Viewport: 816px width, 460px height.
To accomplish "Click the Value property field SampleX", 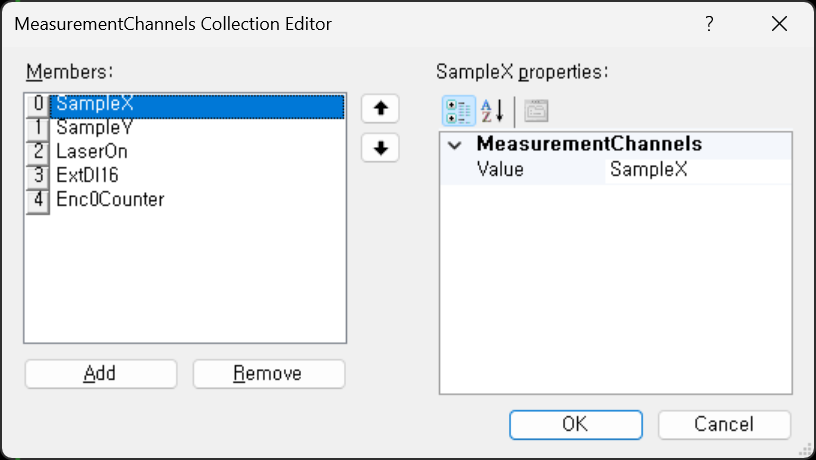I will pos(698,170).
